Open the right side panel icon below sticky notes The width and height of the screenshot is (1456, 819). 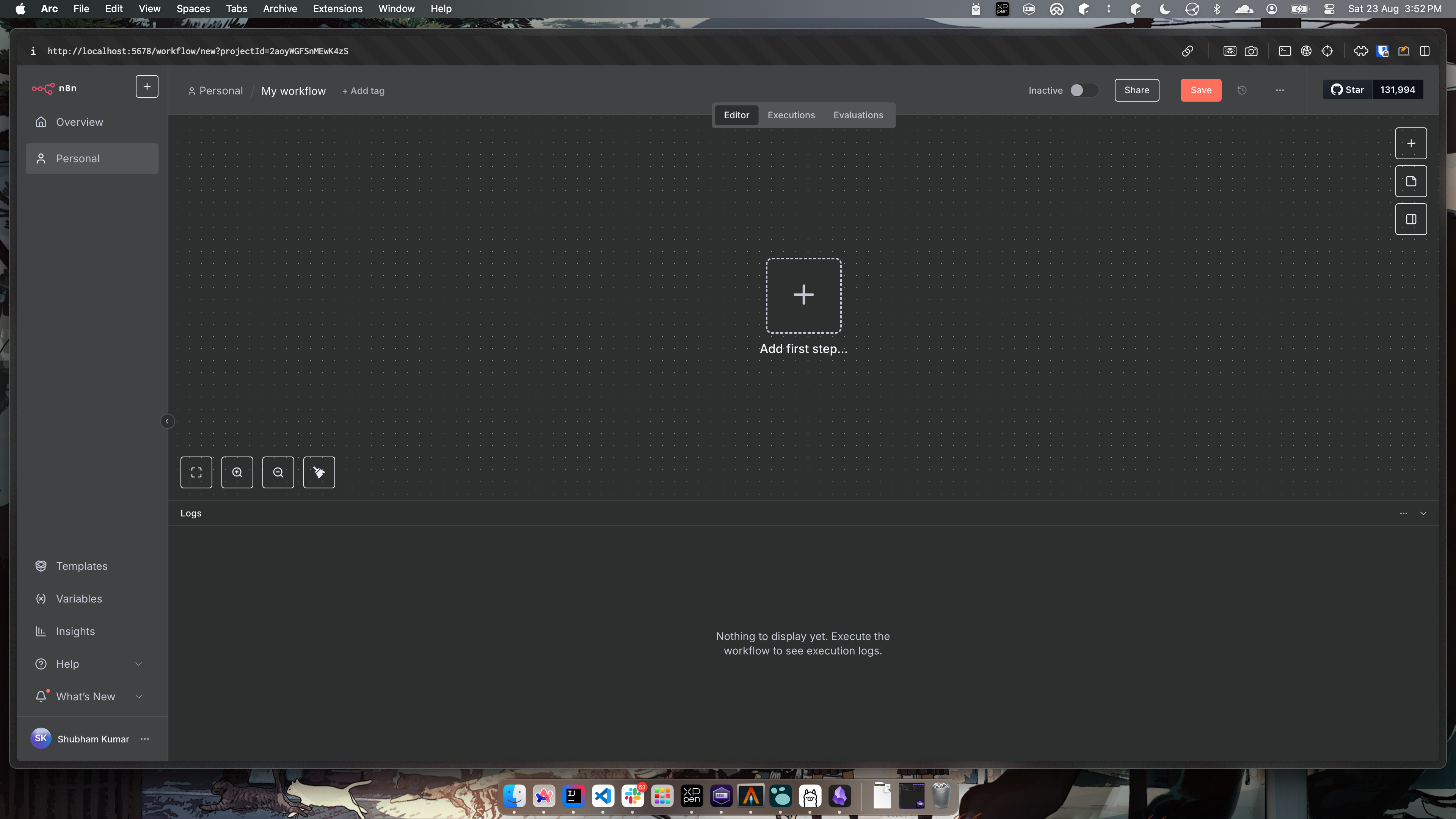click(1411, 219)
